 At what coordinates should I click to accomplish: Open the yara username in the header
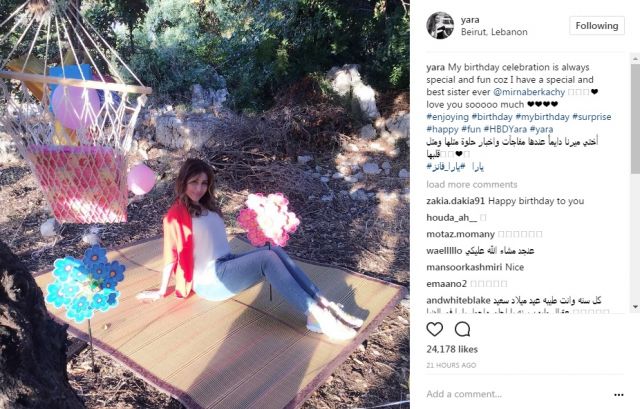point(470,20)
